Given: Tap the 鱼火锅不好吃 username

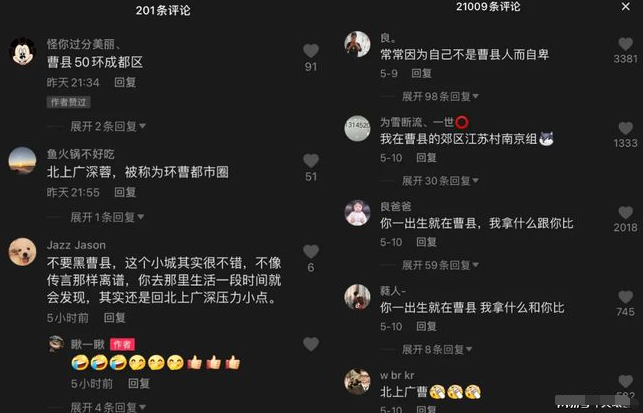Looking at the screenshot, I should [x=80, y=154].
